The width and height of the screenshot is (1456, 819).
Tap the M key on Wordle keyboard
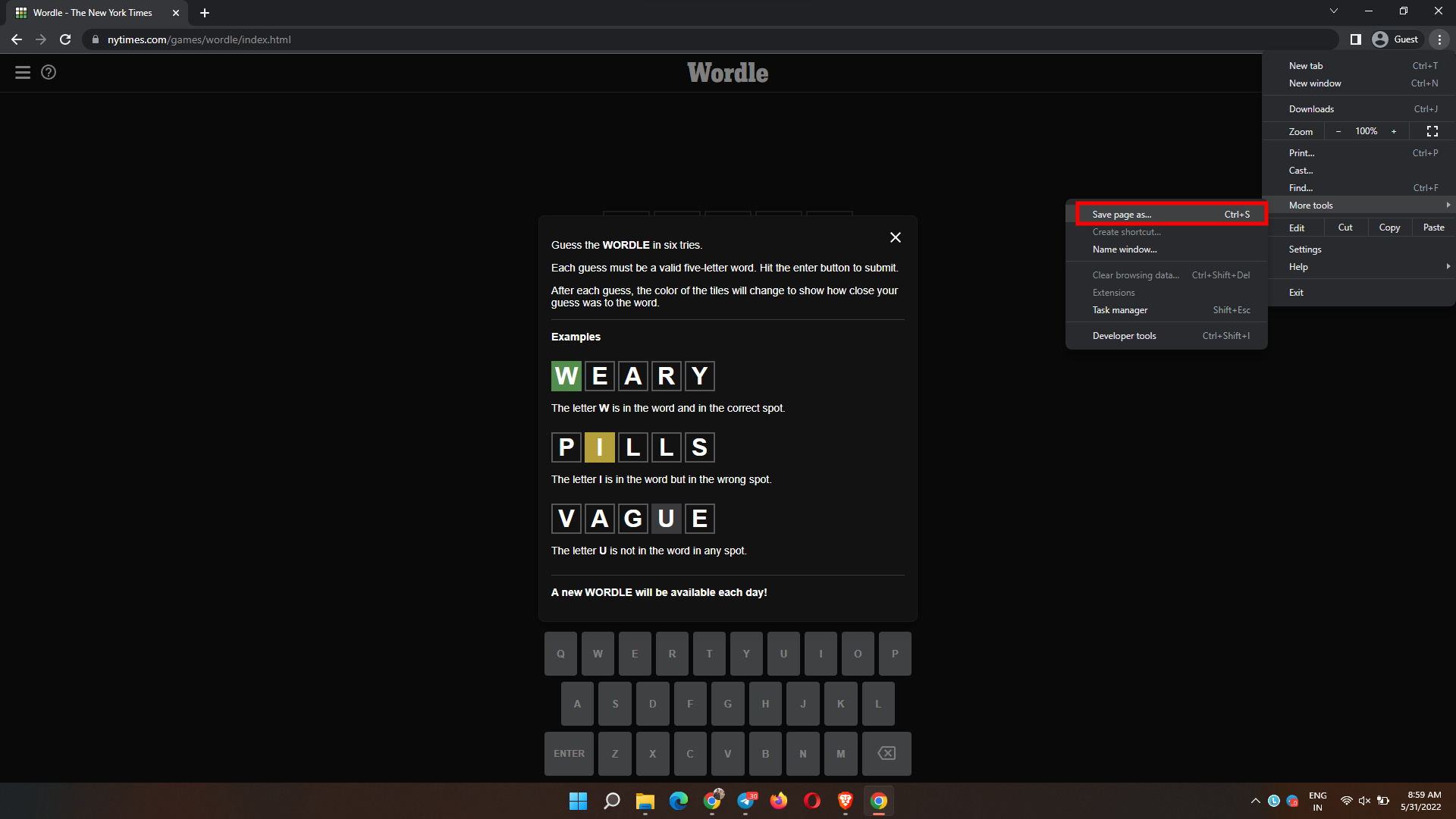coord(841,754)
